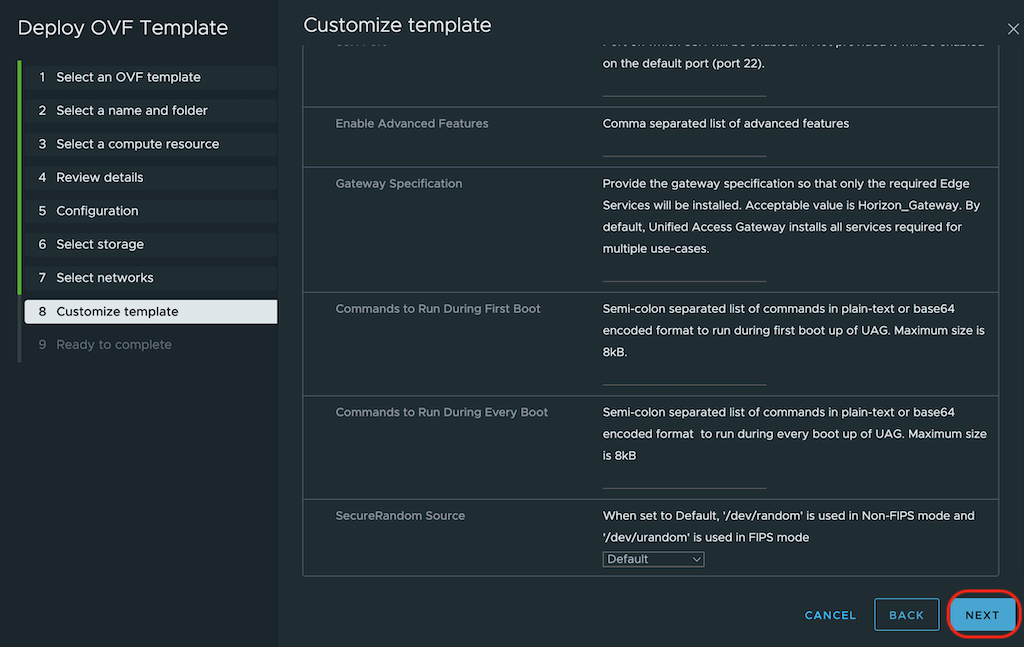1024x647 pixels.
Task: Jump to step 3 Select a compute resource
Action: coord(137,144)
